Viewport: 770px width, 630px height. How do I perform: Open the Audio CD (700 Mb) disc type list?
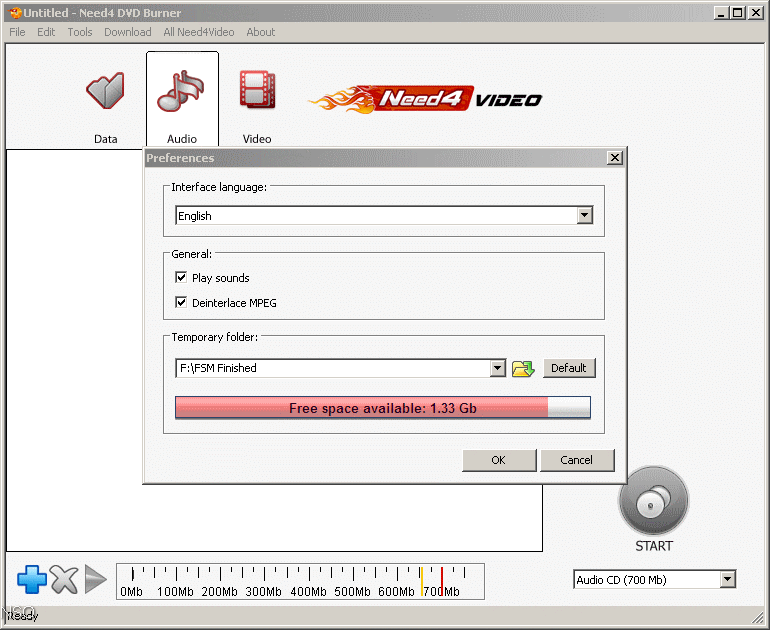728,579
